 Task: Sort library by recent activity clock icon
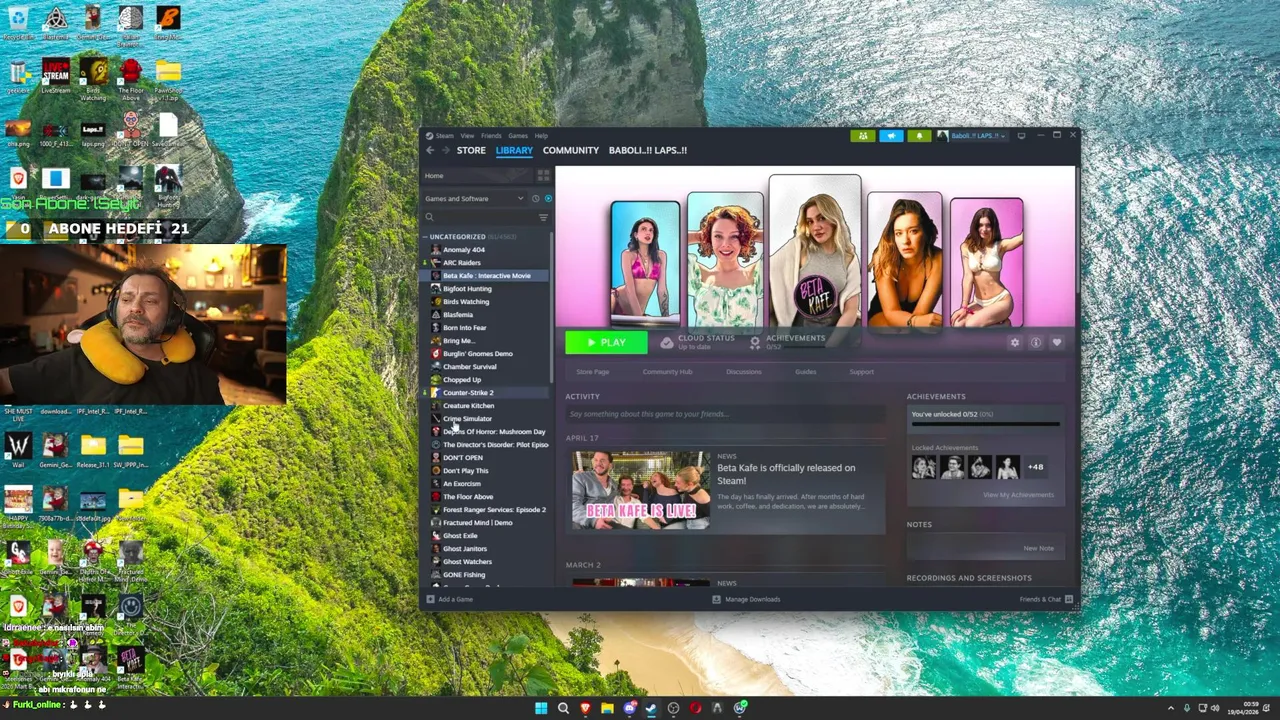tap(535, 198)
